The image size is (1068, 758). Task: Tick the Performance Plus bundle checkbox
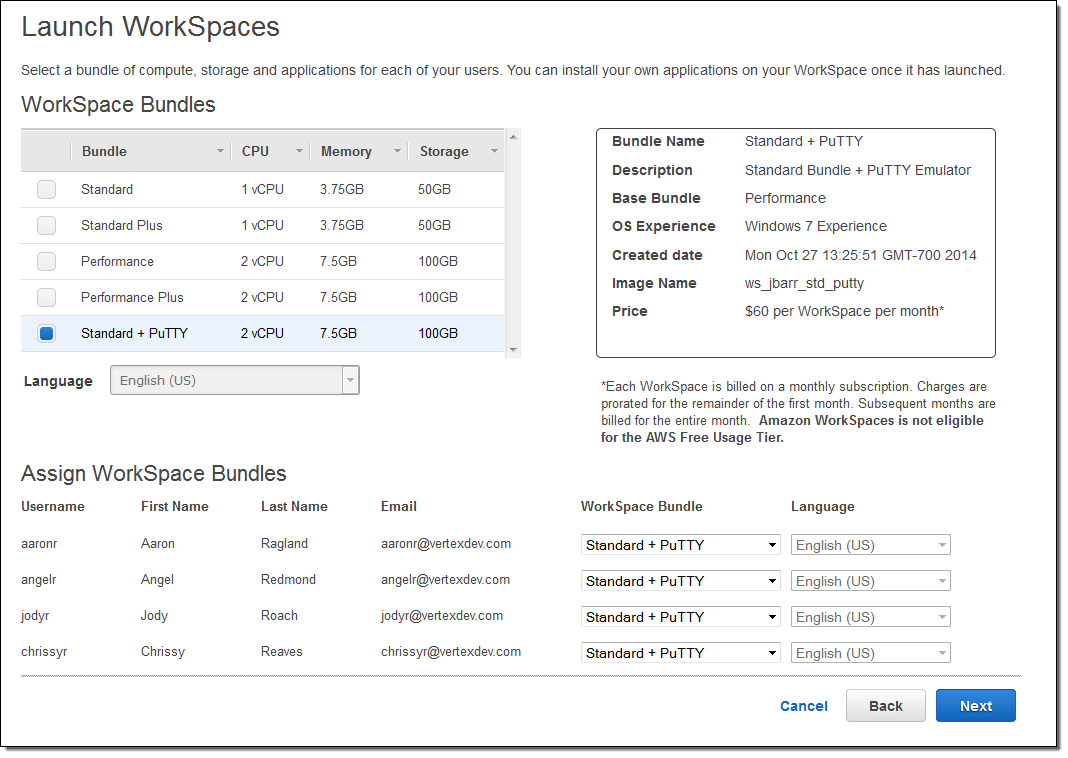[x=46, y=298]
